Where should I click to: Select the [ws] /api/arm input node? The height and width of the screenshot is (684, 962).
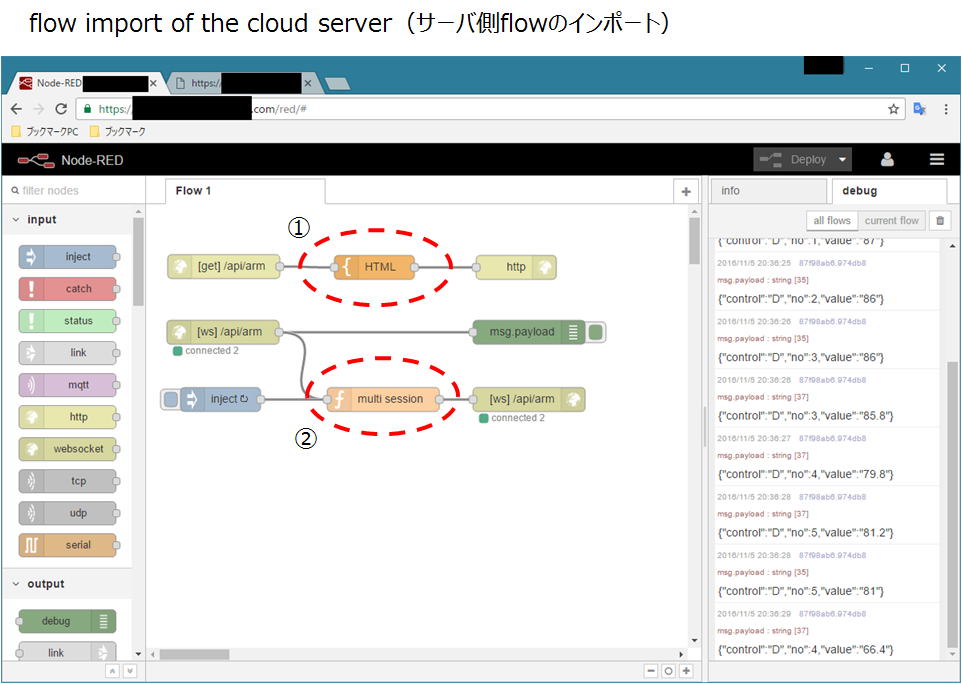point(223,332)
